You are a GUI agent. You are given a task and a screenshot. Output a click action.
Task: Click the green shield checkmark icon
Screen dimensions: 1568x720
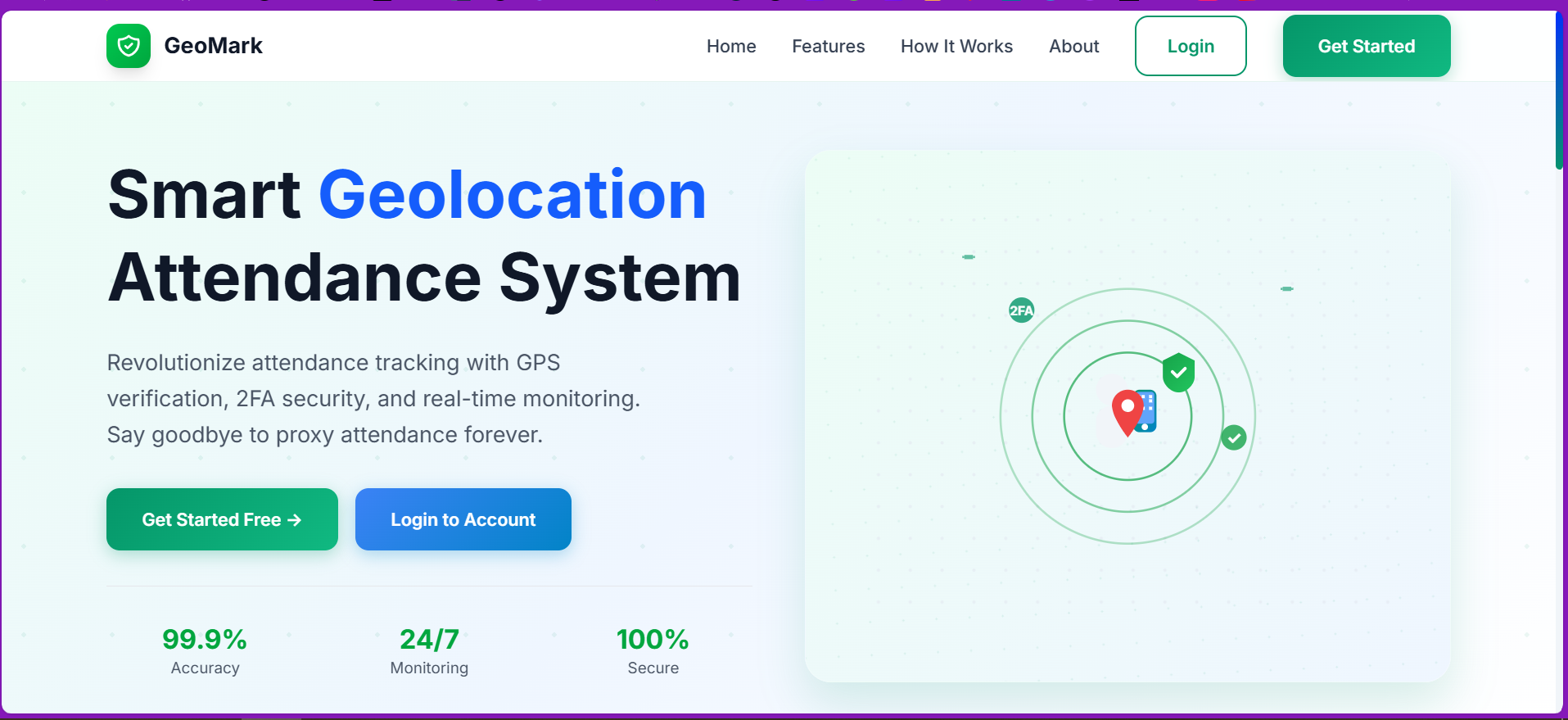point(1178,373)
